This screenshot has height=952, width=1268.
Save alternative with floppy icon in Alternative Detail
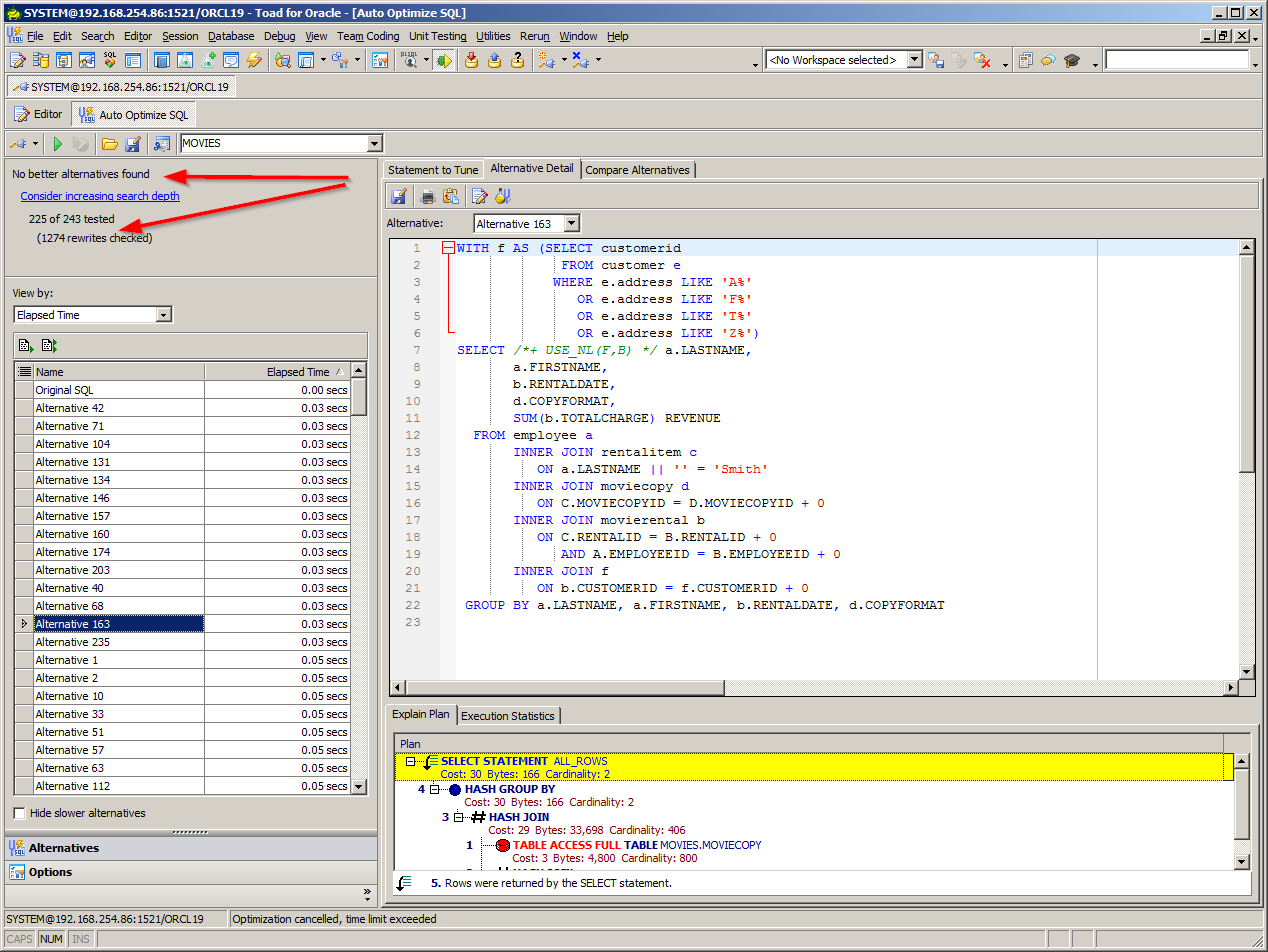coord(399,196)
